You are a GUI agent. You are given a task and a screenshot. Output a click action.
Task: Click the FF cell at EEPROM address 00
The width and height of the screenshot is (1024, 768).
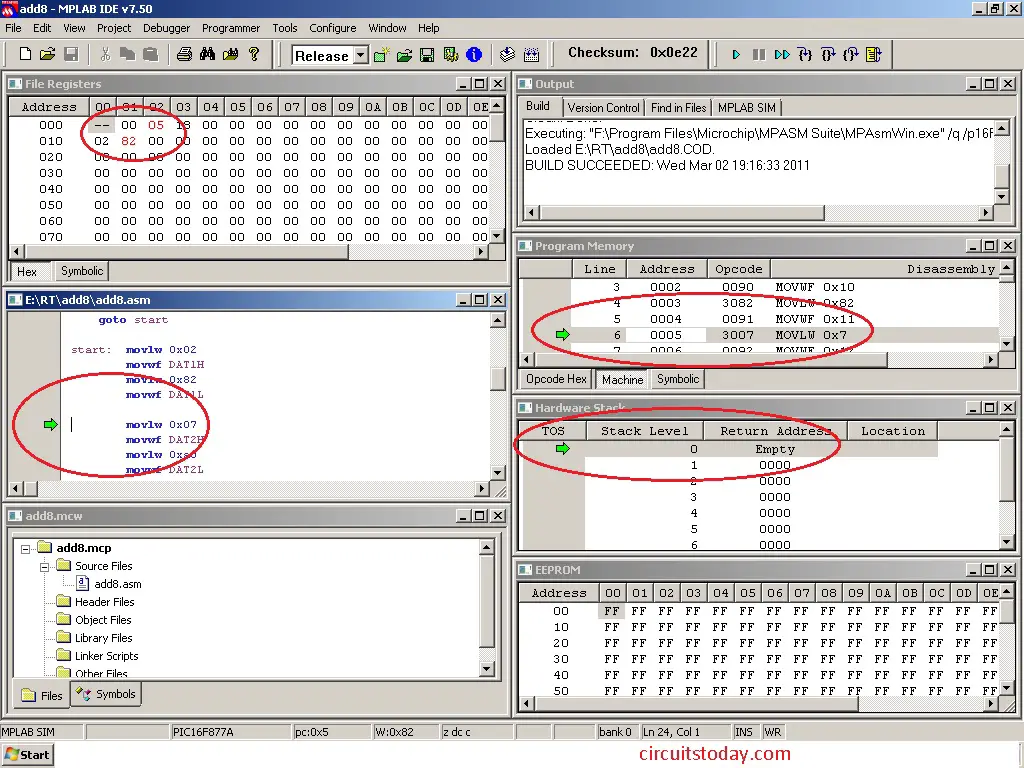click(612, 611)
